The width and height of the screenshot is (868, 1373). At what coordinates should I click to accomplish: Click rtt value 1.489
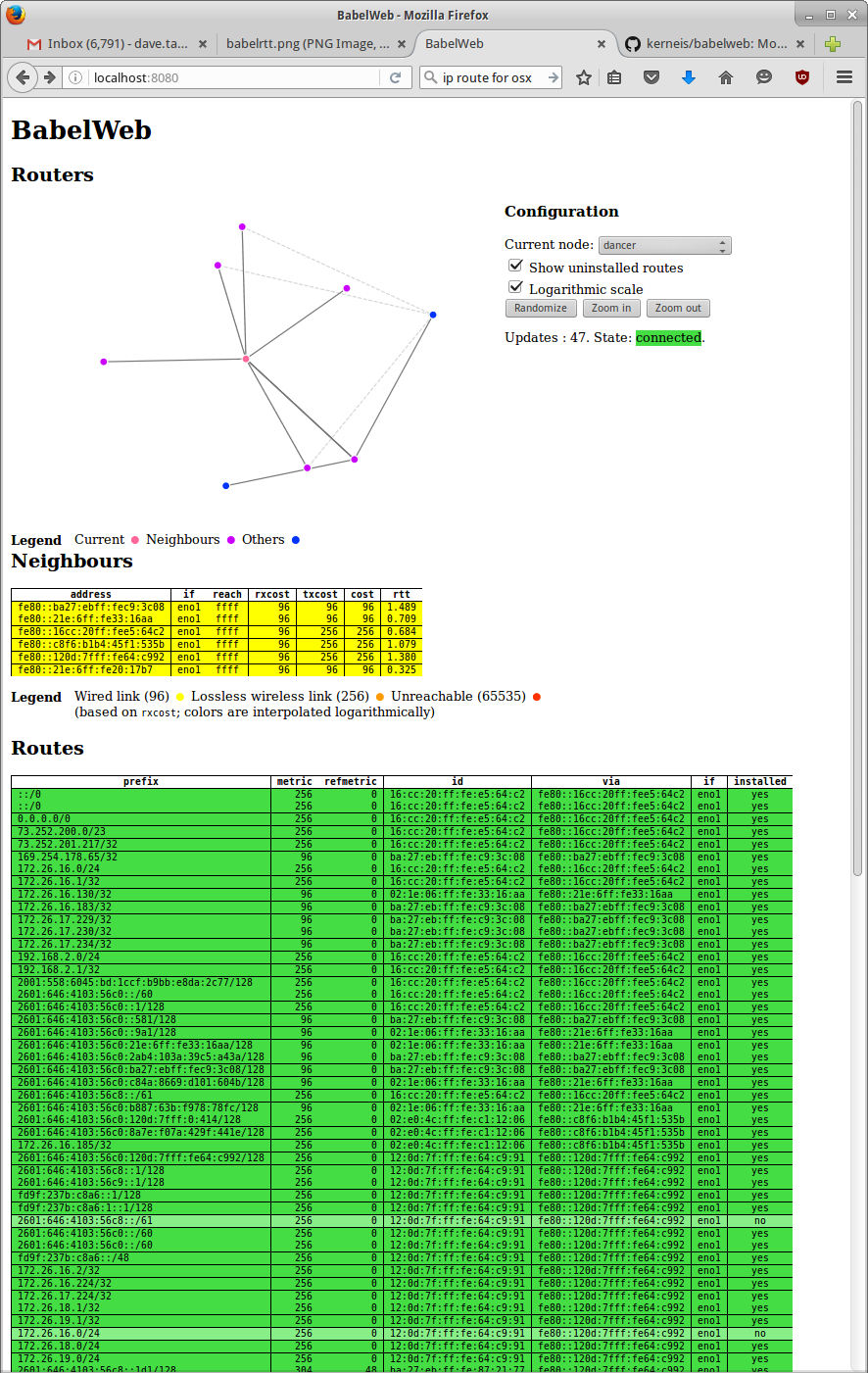[x=402, y=607]
